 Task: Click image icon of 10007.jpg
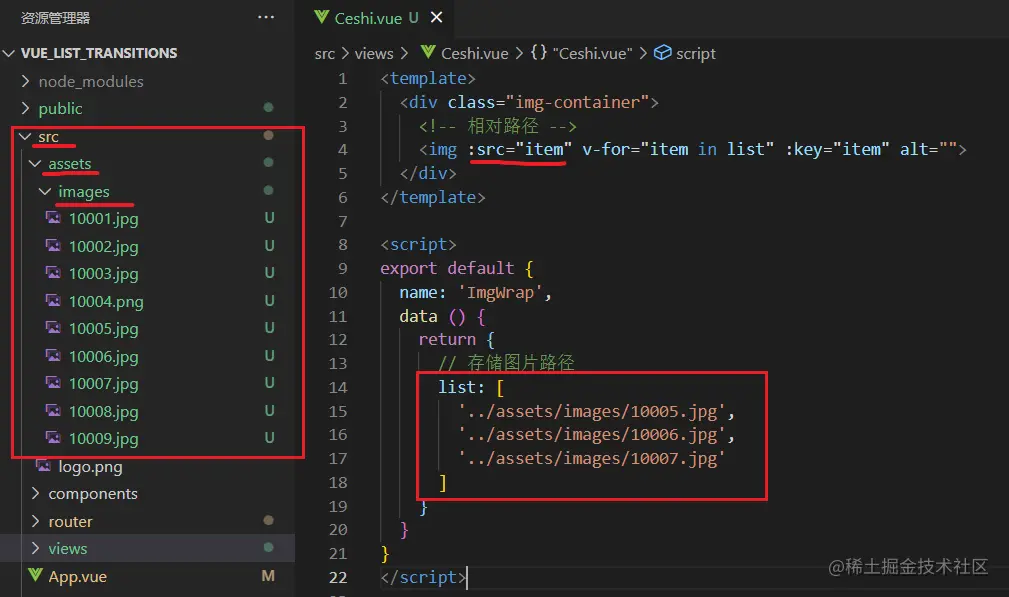click(x=53, y=383)
